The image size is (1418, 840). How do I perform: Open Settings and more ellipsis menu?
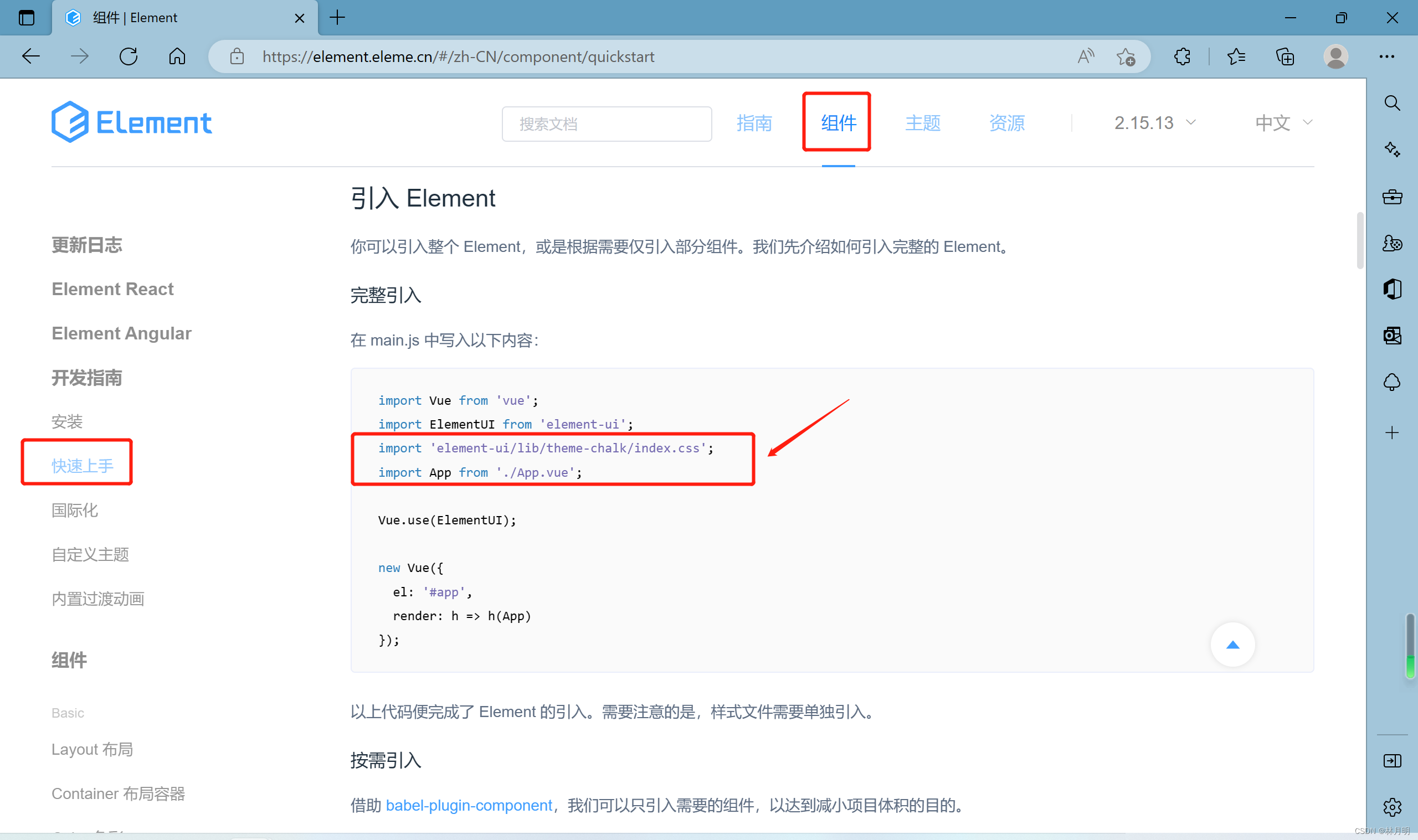tap(1386, 56)
